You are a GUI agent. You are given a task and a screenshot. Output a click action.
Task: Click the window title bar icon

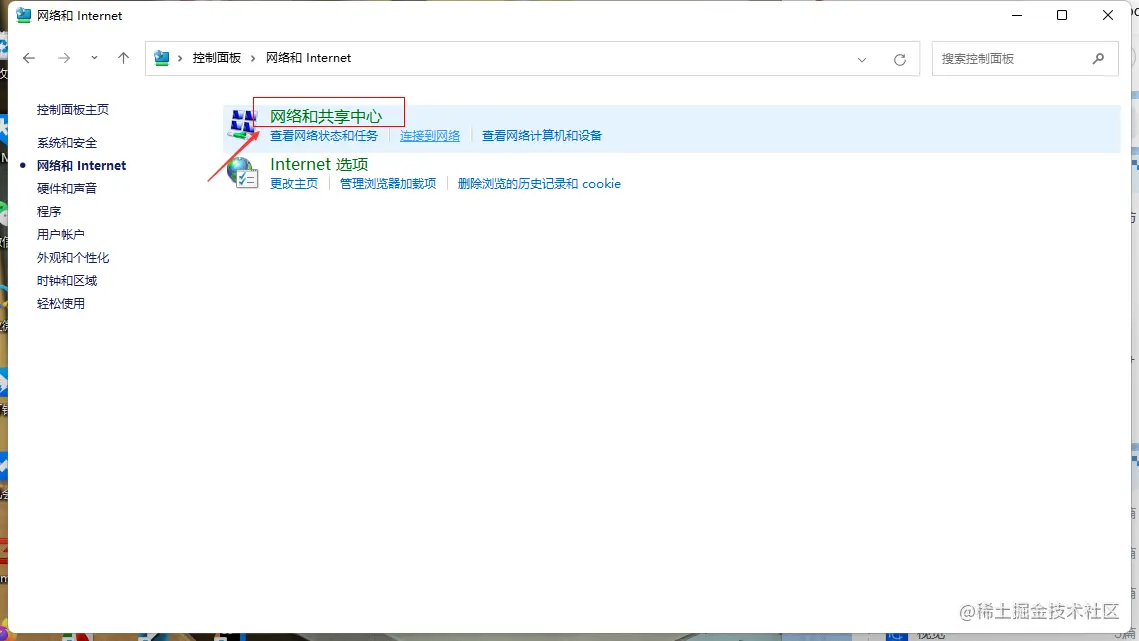point(24,15)
